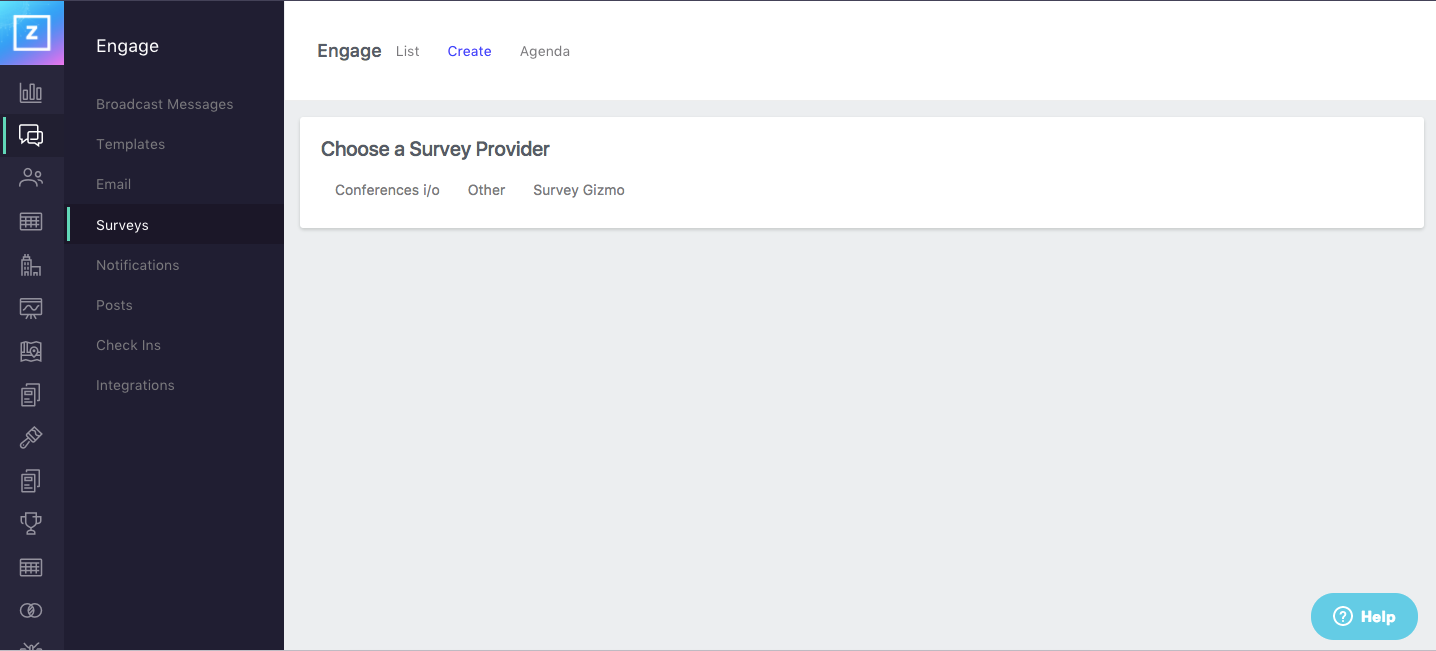Open the presentation board chart icon
This screenshot has width=1436, height=651.
tap(31, 308)
